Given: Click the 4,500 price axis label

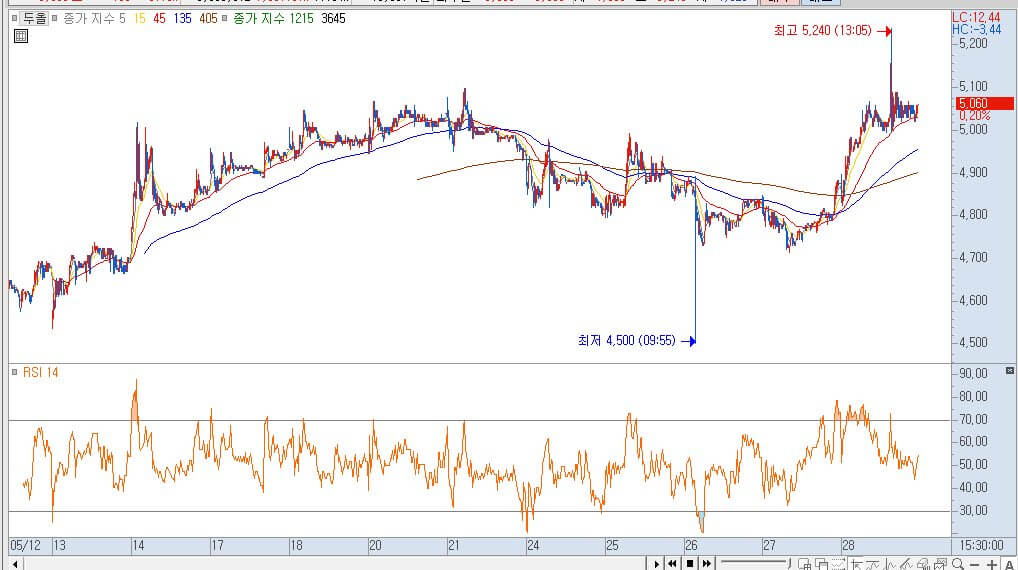Looking at the screenshot, I should [973, 343].
